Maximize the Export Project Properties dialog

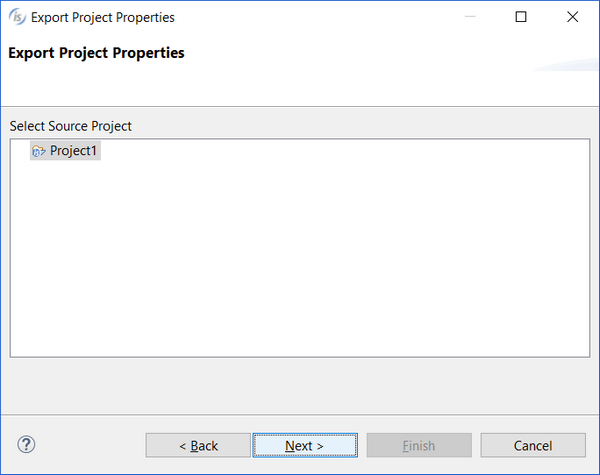521,17
